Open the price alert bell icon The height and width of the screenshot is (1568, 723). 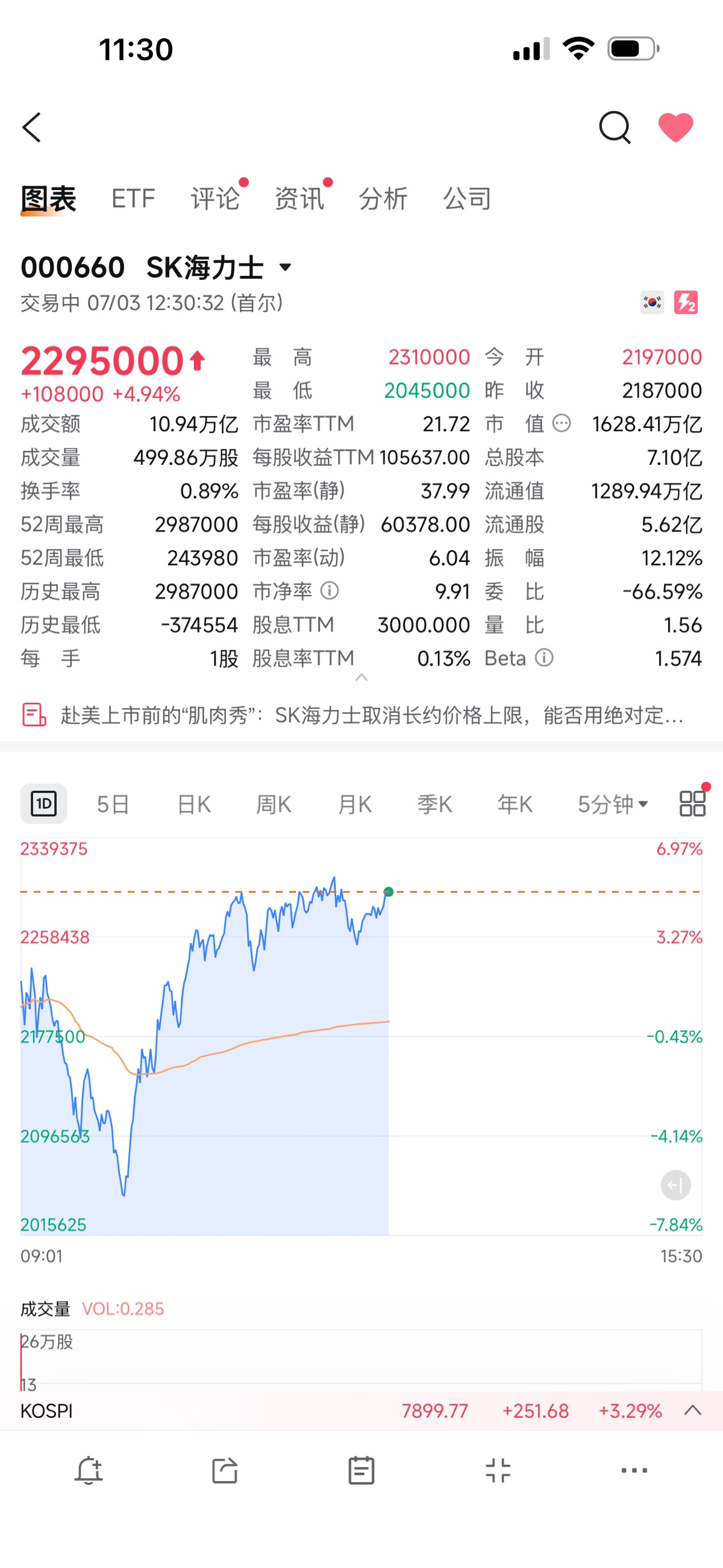[x=89, y=1470]
